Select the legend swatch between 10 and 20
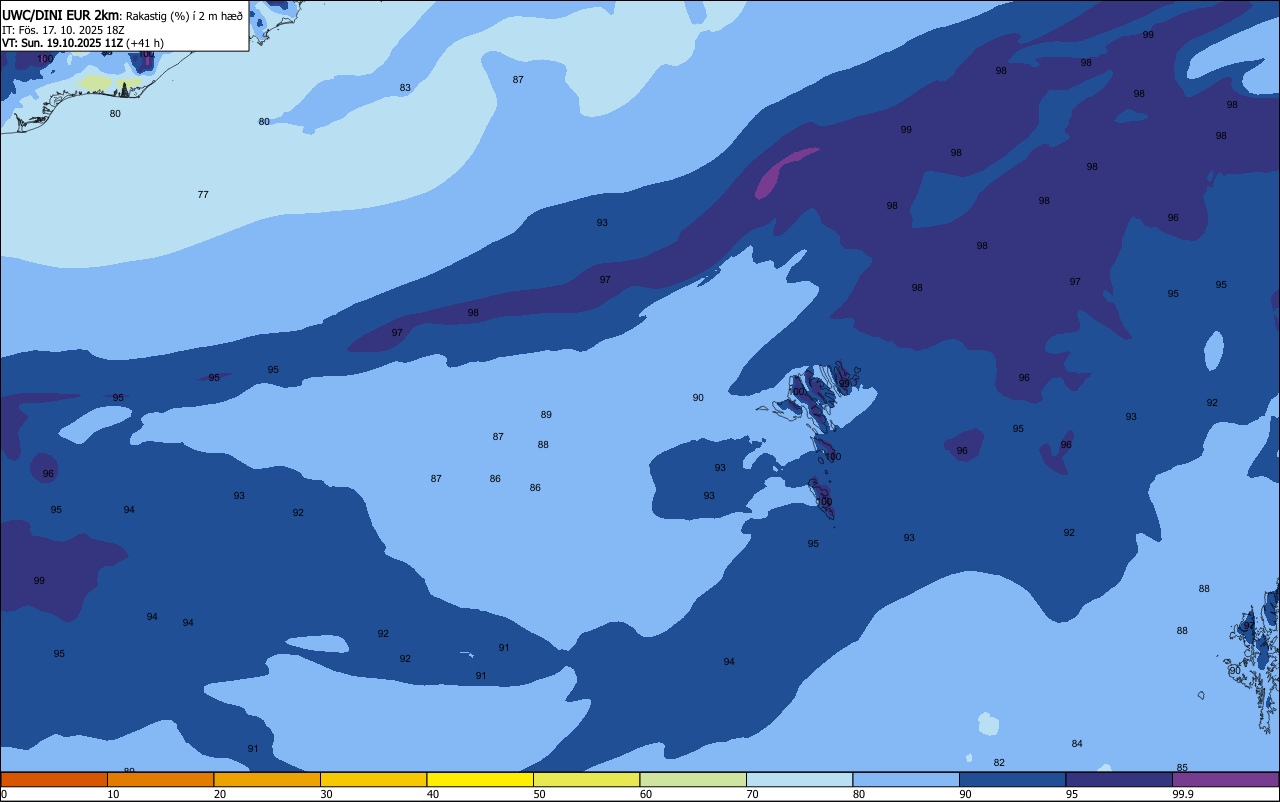This screenshot has height=802, width=1280. tap(160, 779)
